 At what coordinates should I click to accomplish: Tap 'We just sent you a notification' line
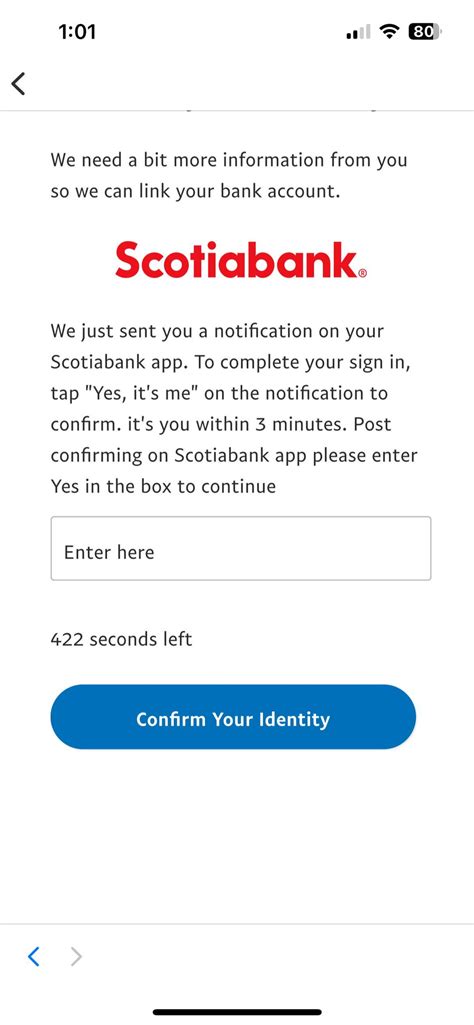coord(217,331)
